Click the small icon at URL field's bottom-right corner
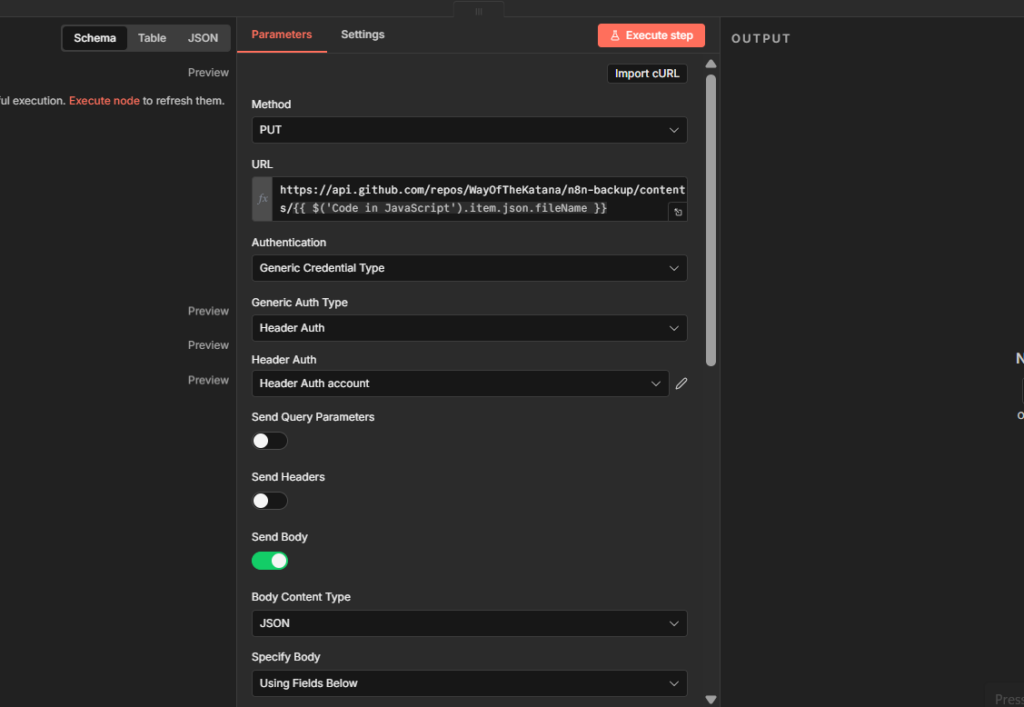This screenshot has height=707, width=1024. (677, 212)
